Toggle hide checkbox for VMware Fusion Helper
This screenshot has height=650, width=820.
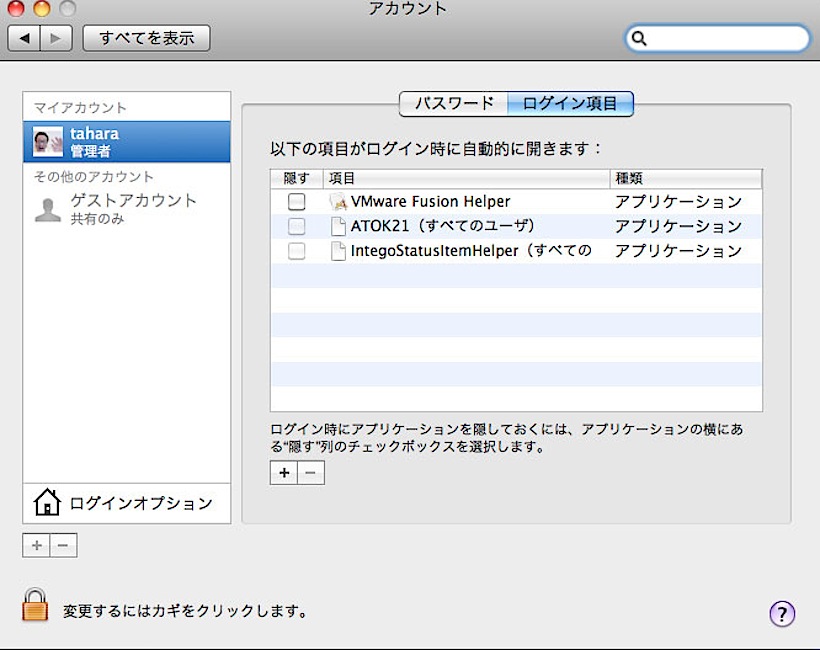[x=297, y=201]
